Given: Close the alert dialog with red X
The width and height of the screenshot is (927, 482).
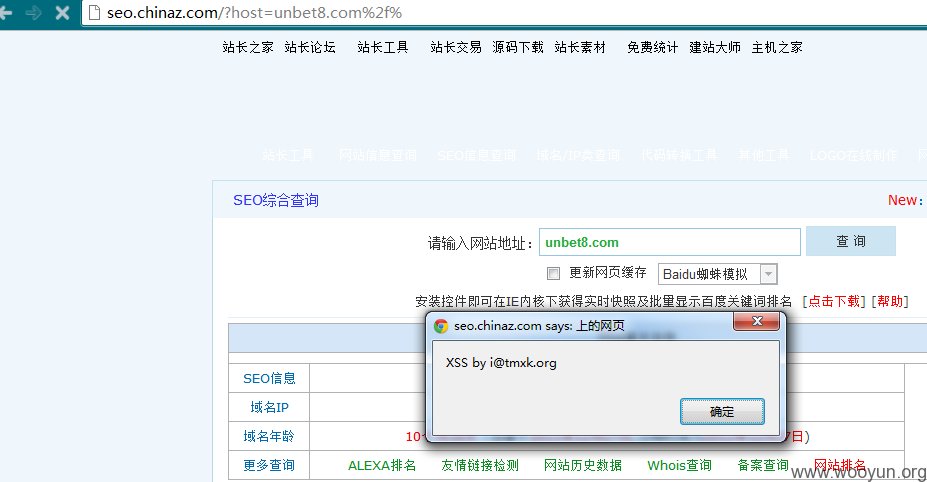Looking at the screenshot, I should click(x=756, y=322).
